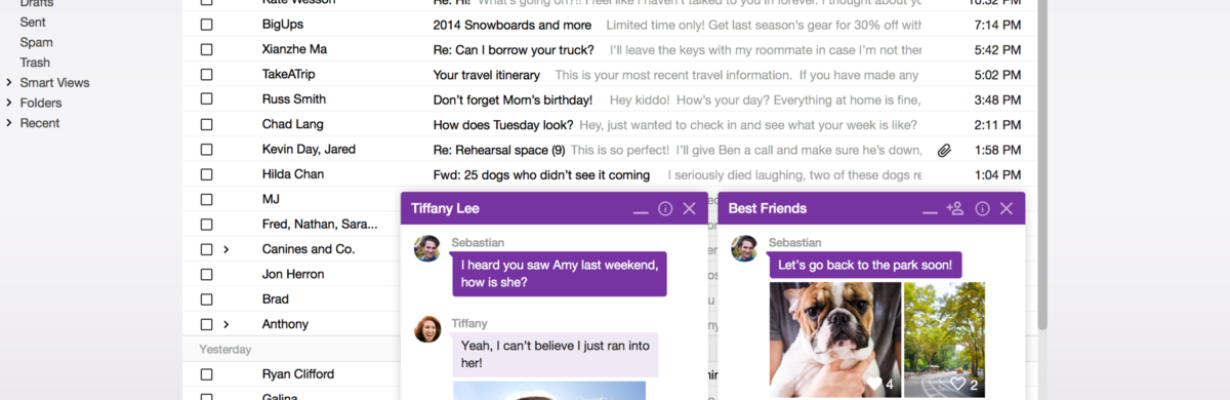This screenshot has height=400, width=1230.
Task: Tick checkbox for TakeATrip email
Action: [x=206, y=75]
